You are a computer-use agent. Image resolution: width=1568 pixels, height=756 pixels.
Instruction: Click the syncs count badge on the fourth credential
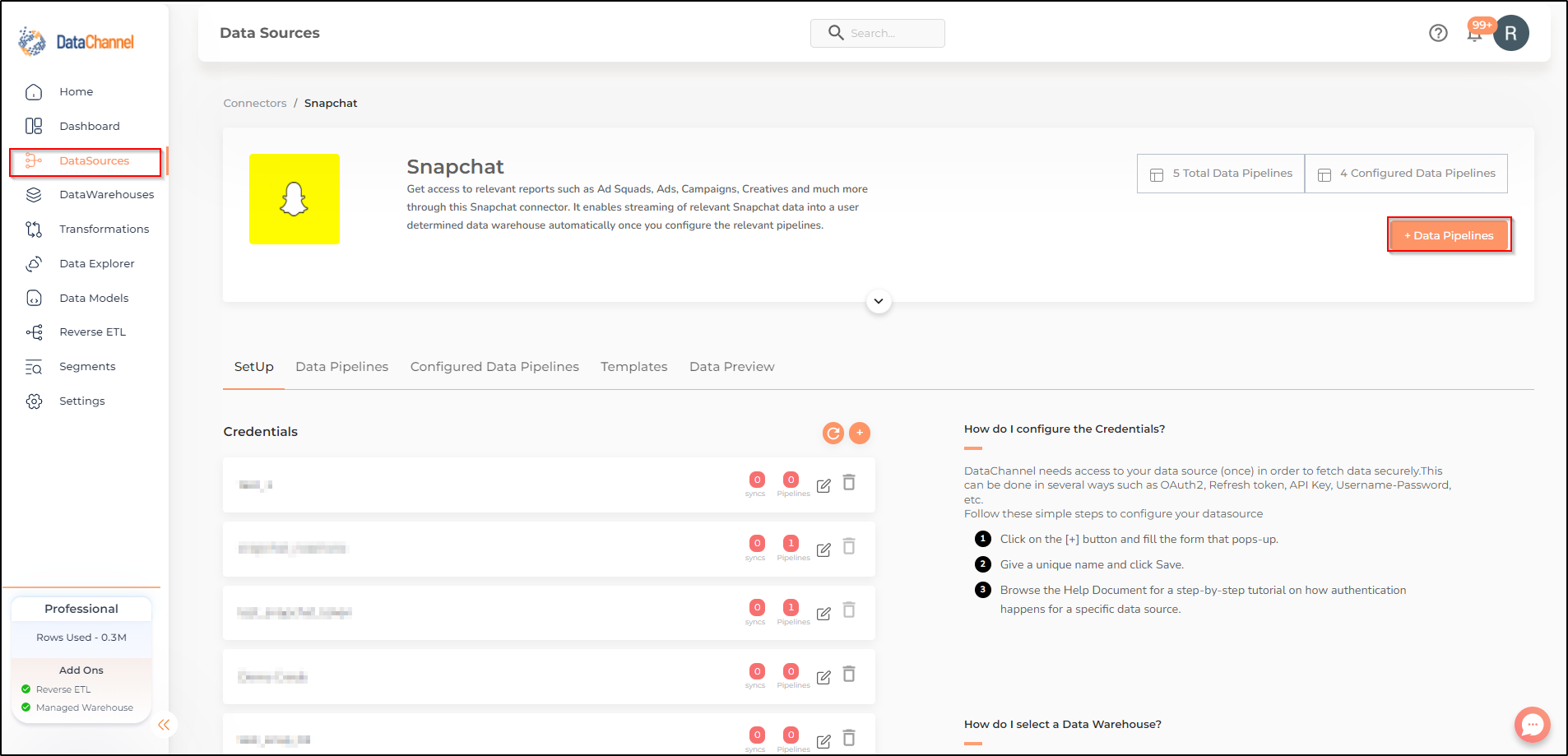pos(757,671)
